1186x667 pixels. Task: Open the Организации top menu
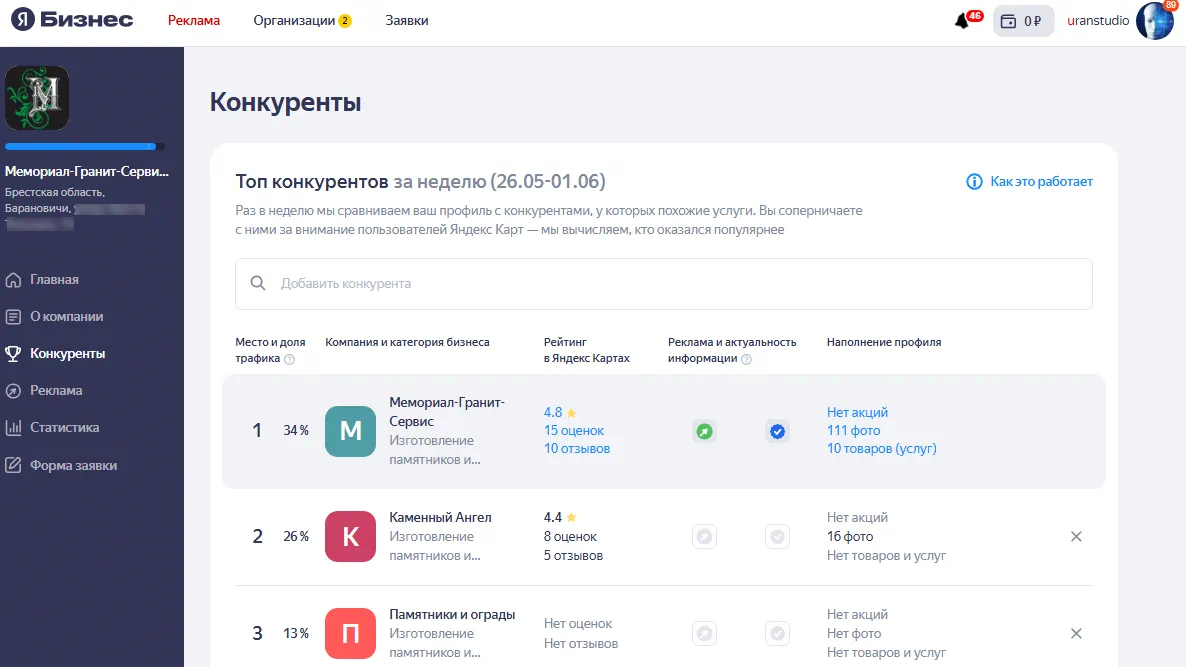coord(301,20)
